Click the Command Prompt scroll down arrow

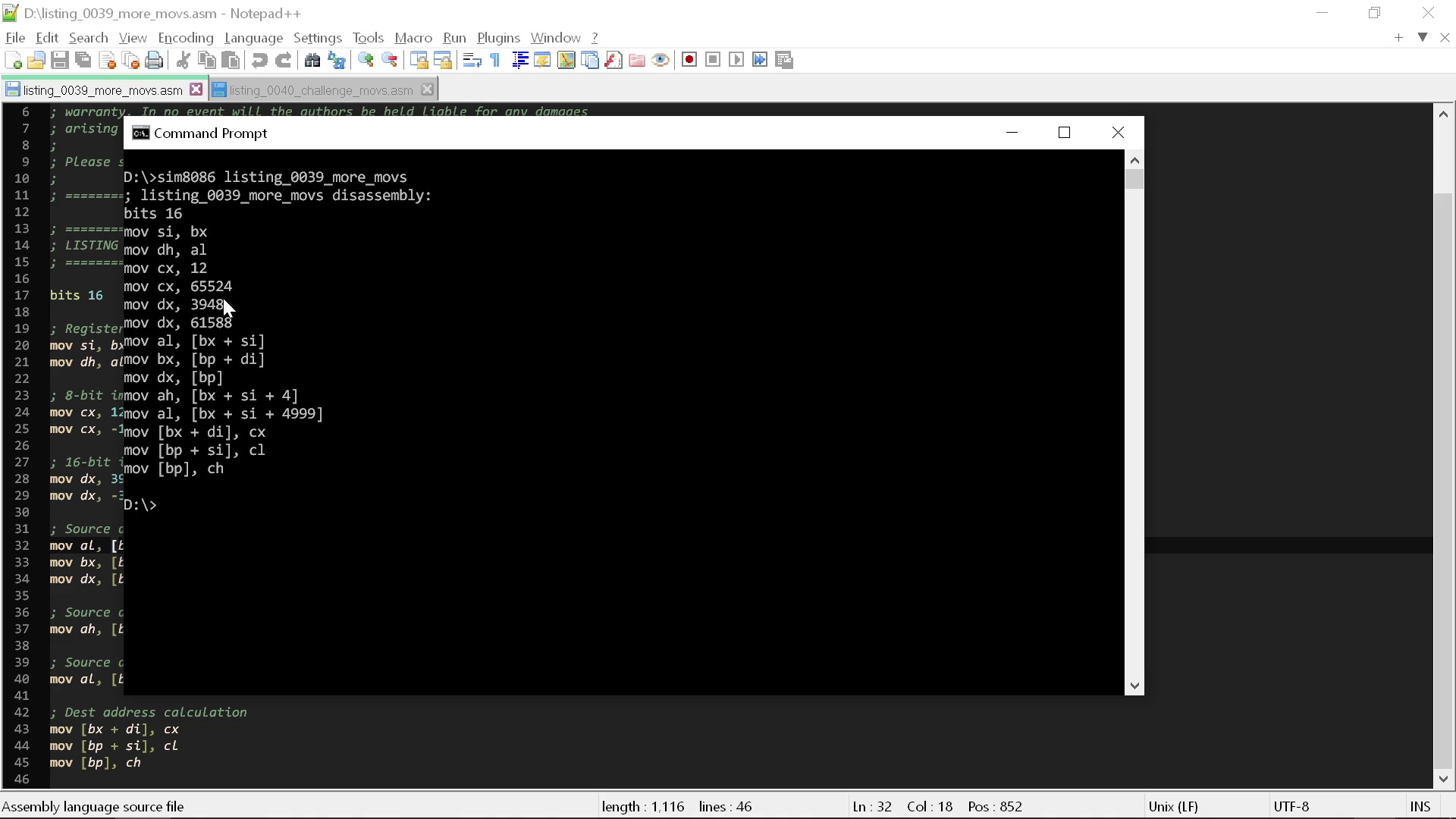(x=1134, y=686)
